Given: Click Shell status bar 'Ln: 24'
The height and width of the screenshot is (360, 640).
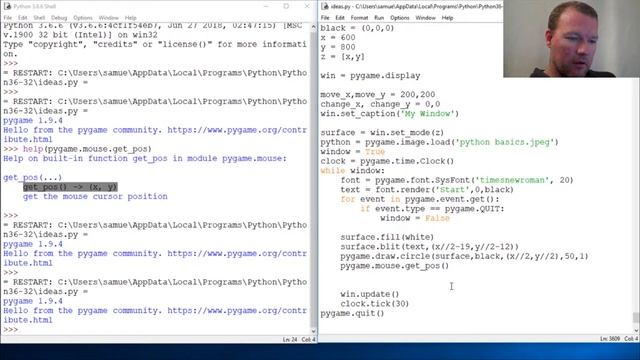Looking at the screenshot, I should [x=290, y=340].
